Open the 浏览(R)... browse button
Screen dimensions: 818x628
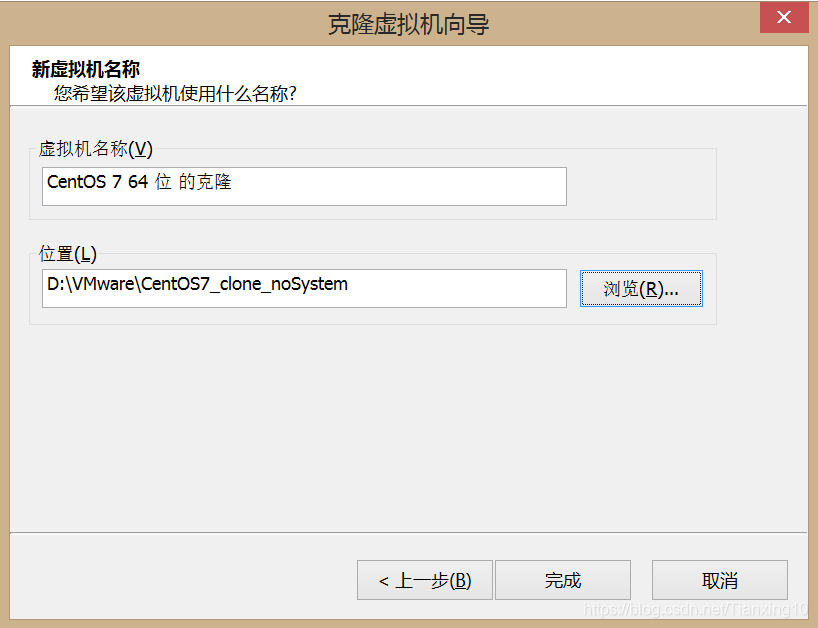tap(641, 288)
